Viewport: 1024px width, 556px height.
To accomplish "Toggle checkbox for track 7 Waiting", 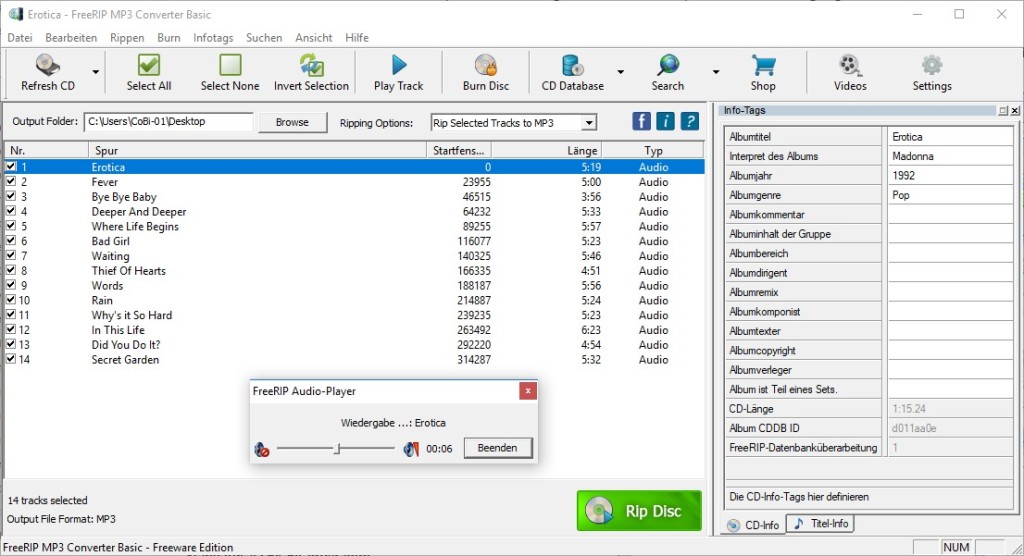I will [x=11, y=256].
